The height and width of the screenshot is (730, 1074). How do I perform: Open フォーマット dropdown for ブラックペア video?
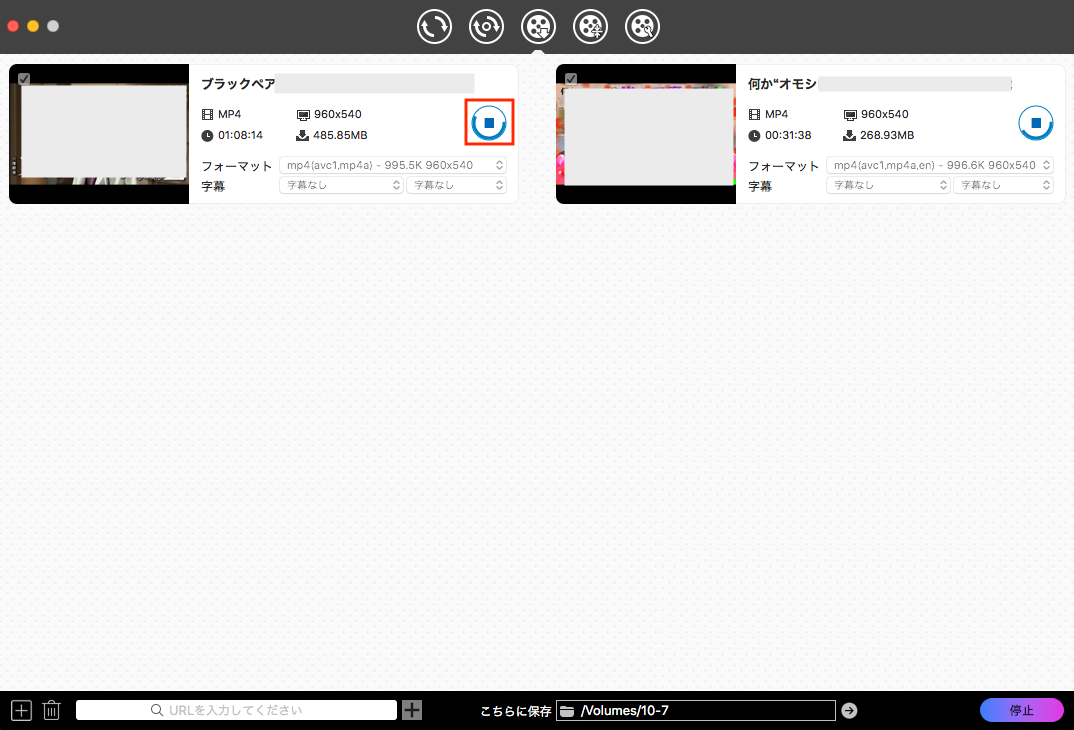[392, 165]
